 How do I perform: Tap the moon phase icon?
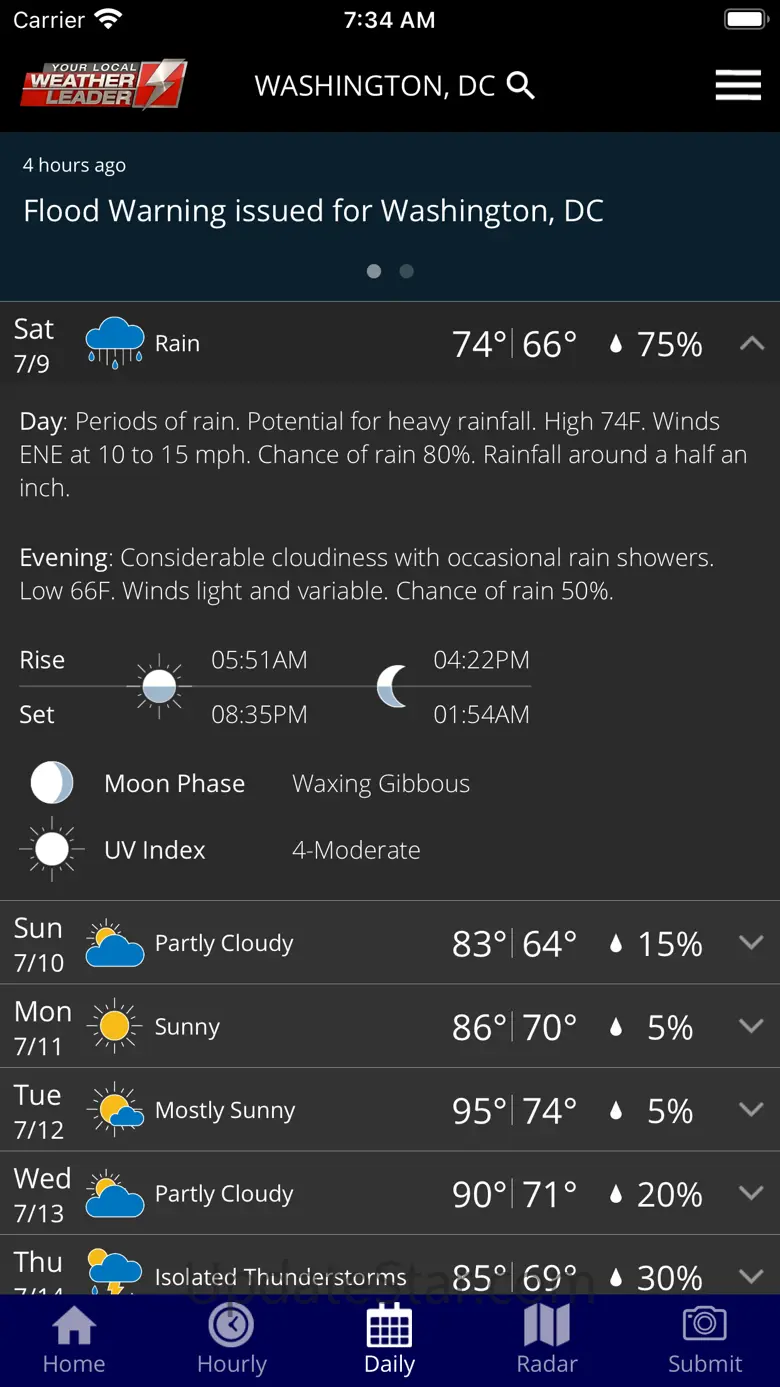[52, 783]
